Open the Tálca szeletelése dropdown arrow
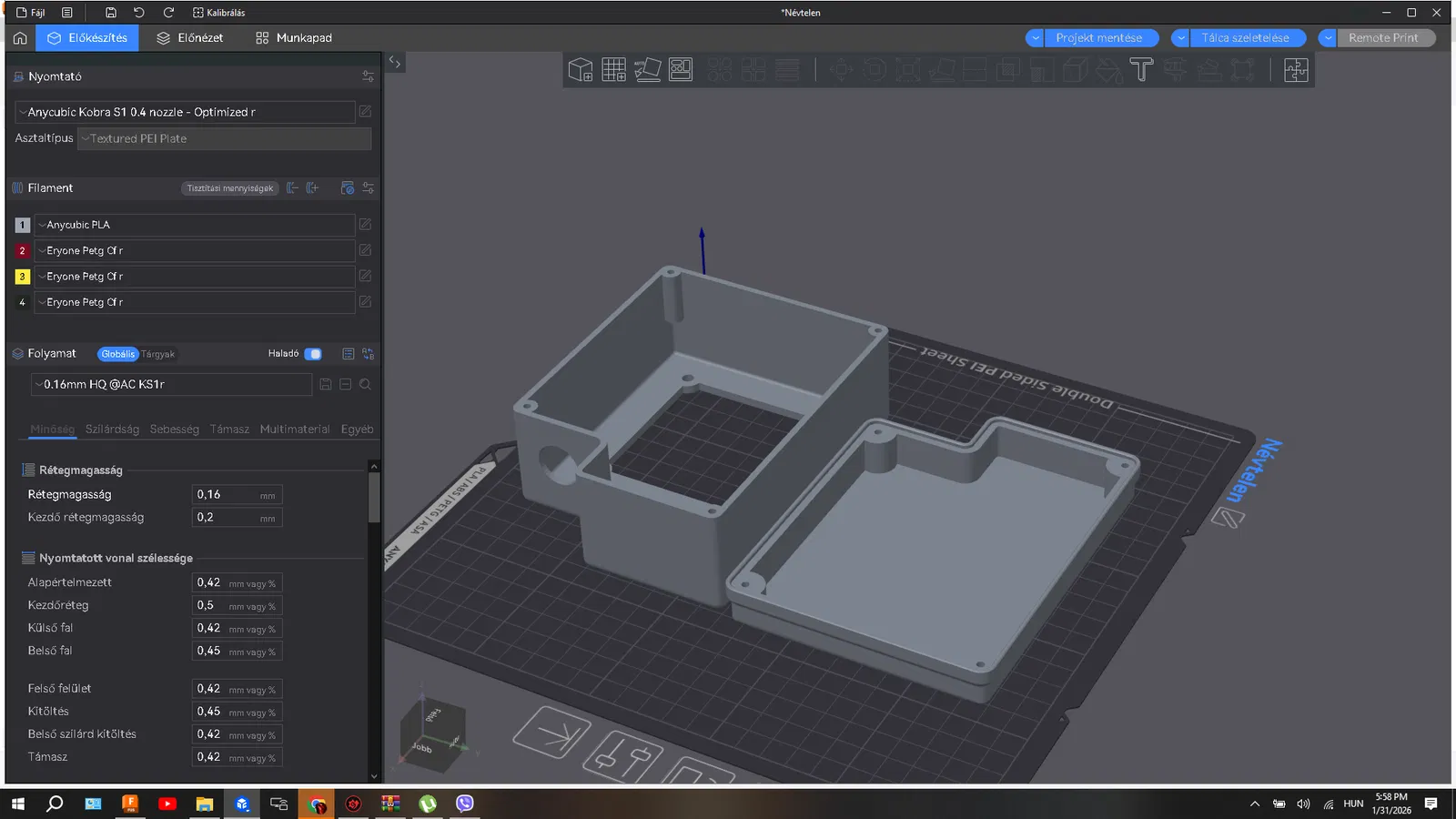This screenshot has height=819, width=1456. (1180, 38)
